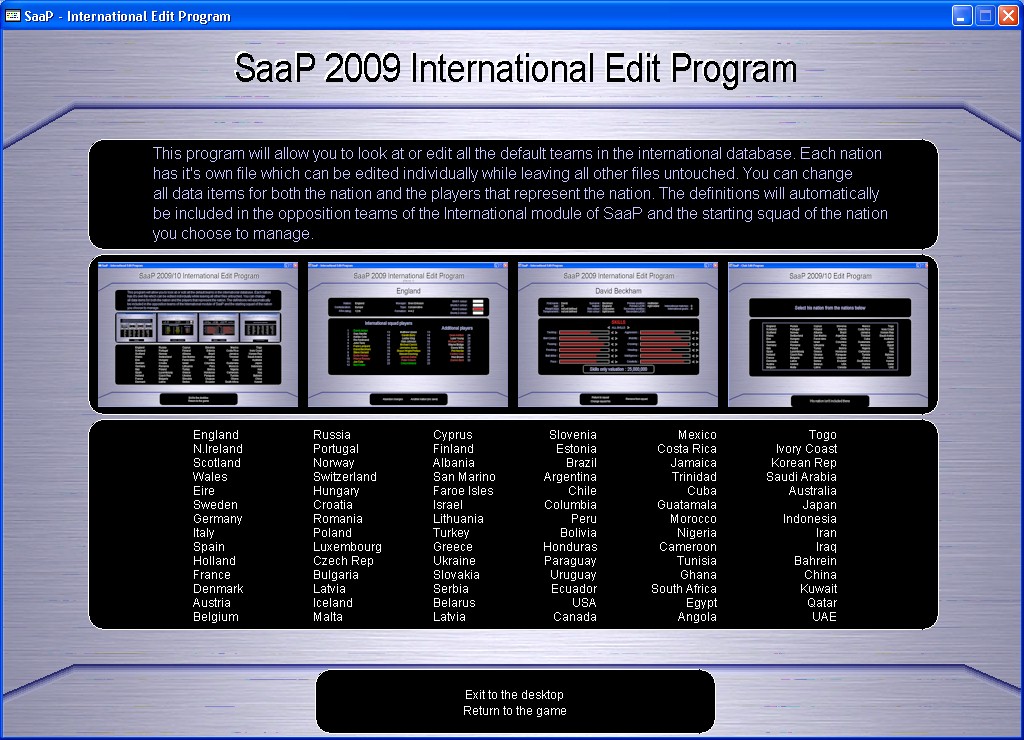Select England from the nation list
This screenshot has width=1024, height=740.
click(216, 434)
